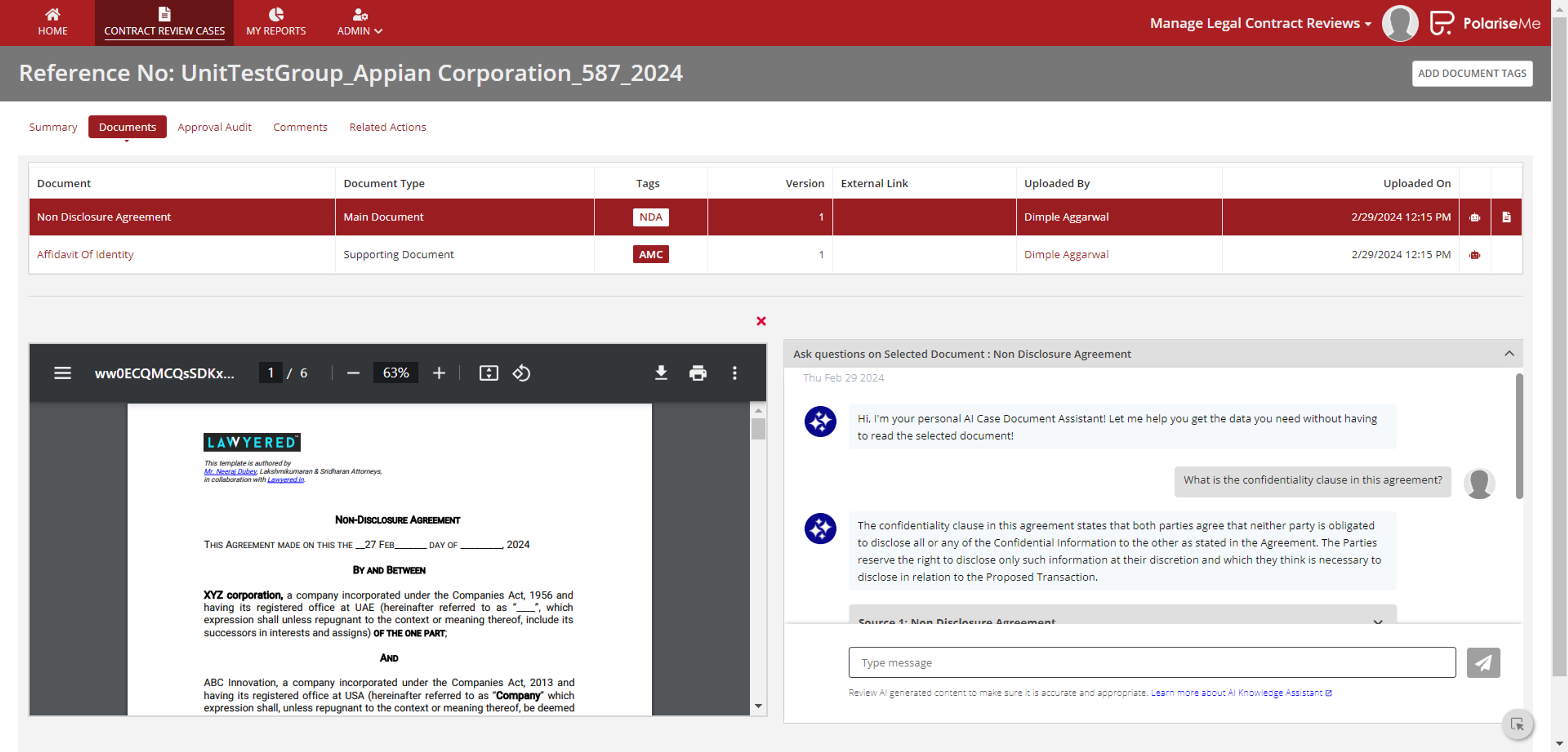Screen dimensions: 1568x752
Task: Click the user profile avatar in header
Action: (1399, 23)
